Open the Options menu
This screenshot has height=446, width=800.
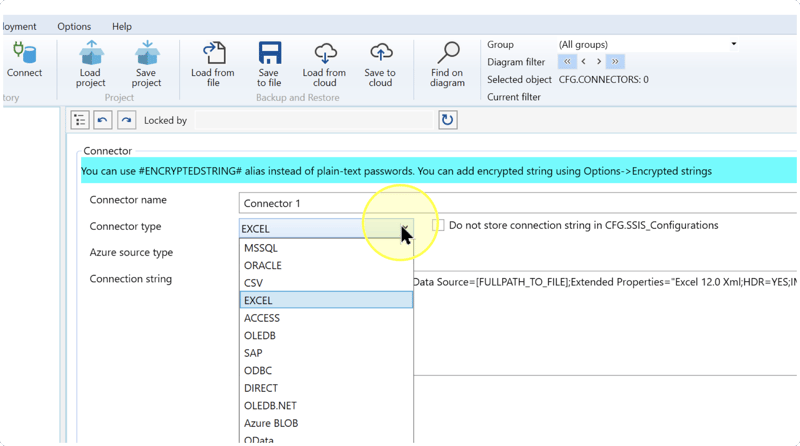tap(74, 27)
